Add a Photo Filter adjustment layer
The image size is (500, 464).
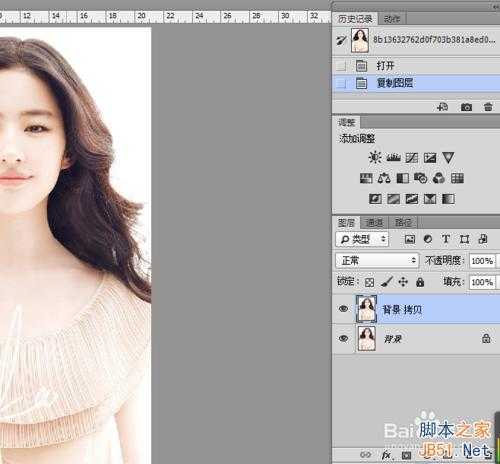point(421,178)
